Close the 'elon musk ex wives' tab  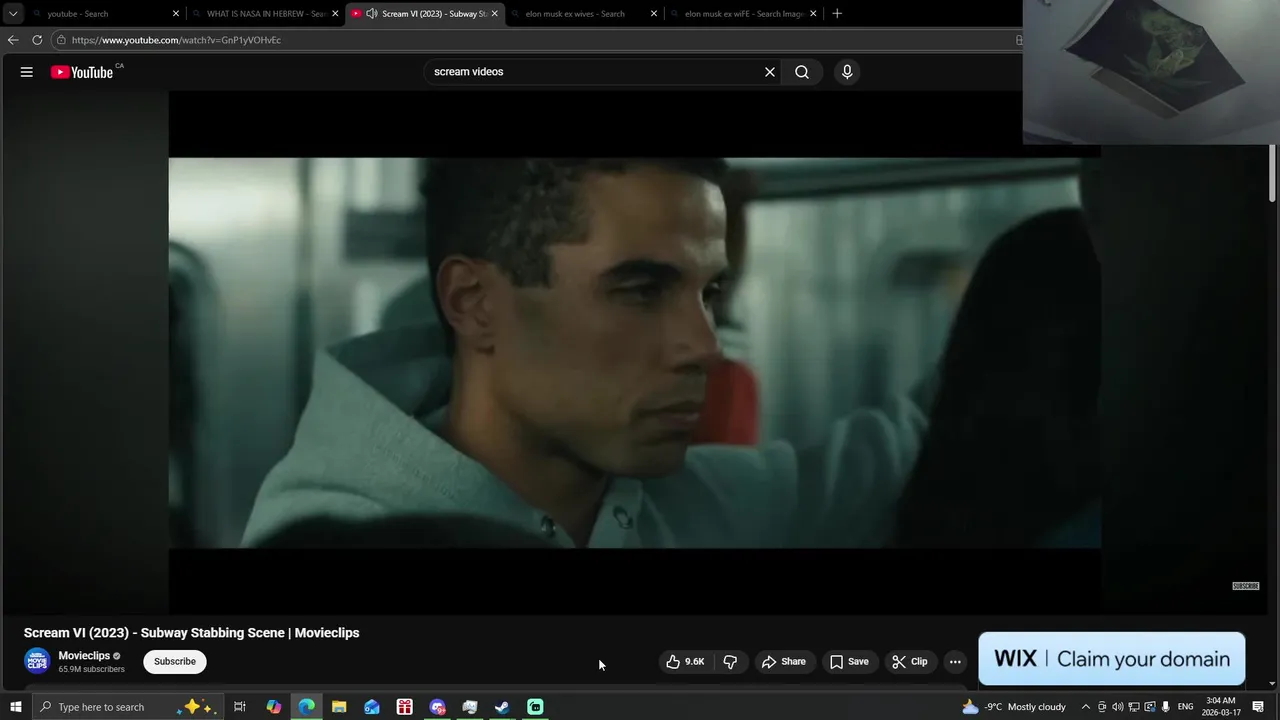(654, 14)
